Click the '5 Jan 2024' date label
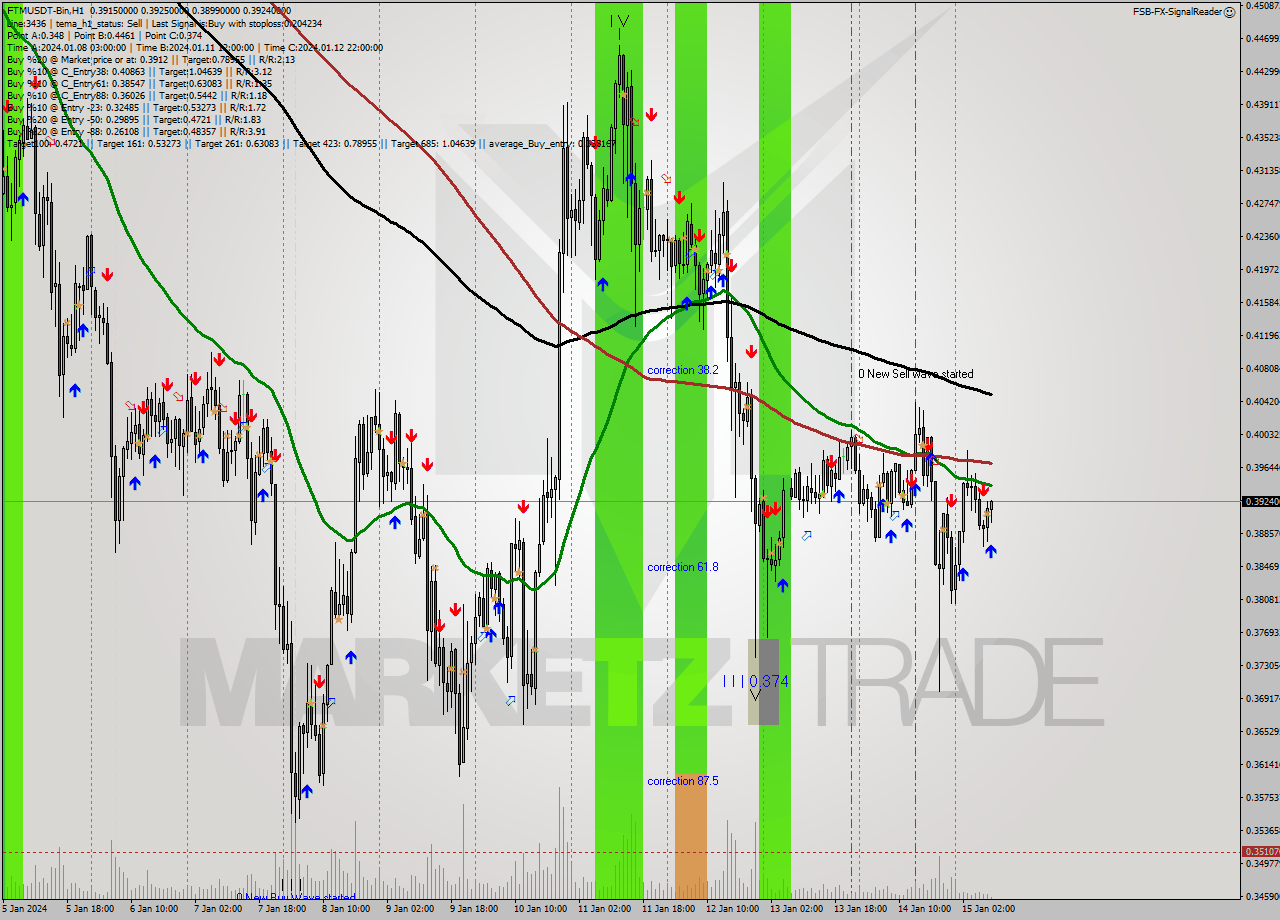 tap(25, 909)
